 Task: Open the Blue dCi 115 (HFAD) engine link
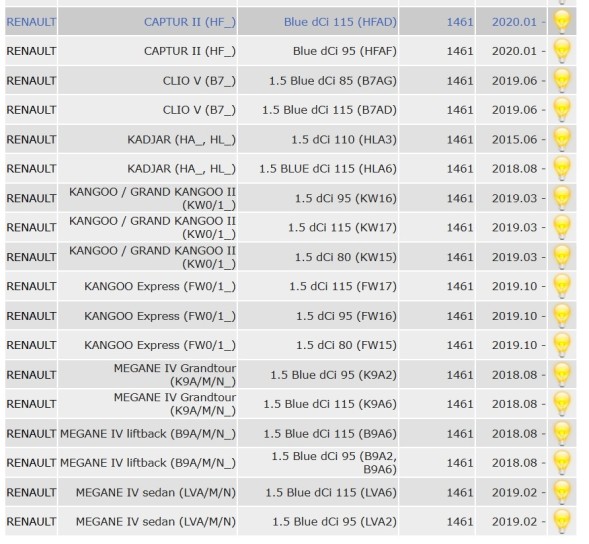(x=340, y=22)
